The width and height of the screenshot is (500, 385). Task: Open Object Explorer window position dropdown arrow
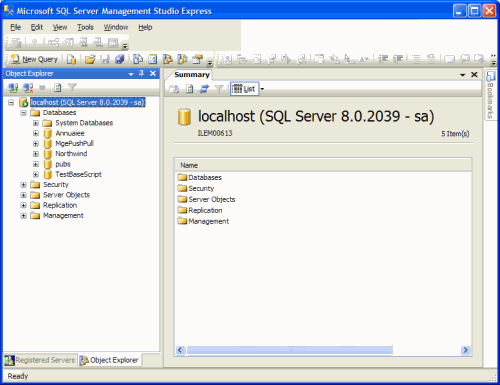tap(131, 74)
